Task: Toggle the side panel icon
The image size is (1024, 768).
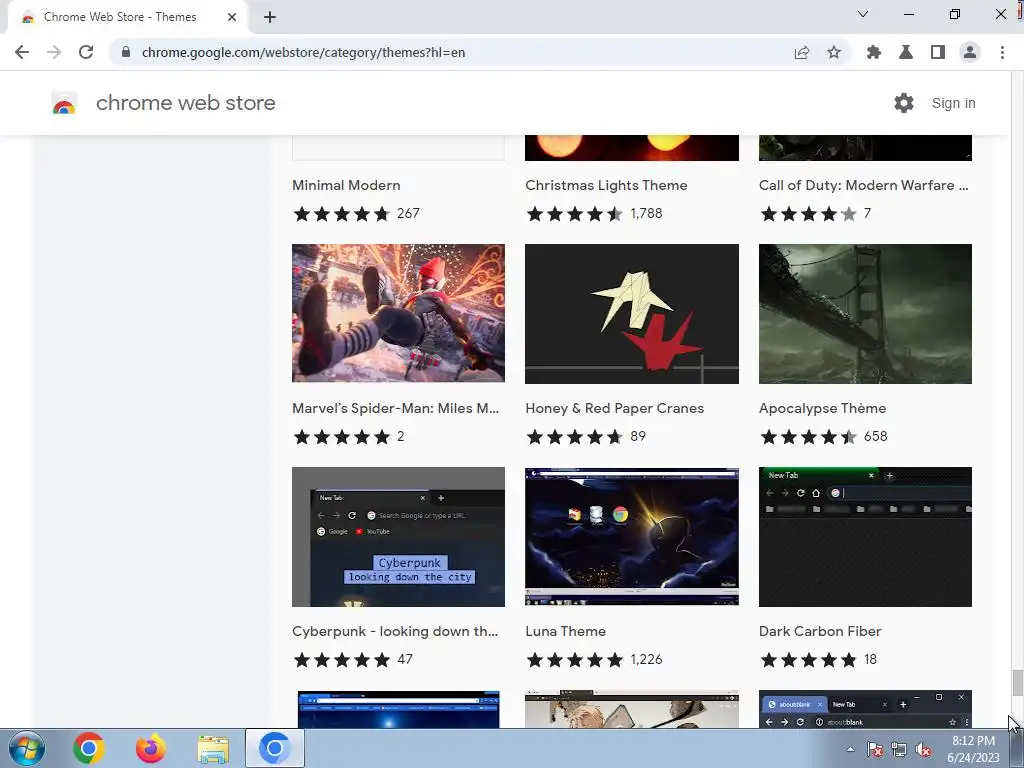Action: pos(938,52)
